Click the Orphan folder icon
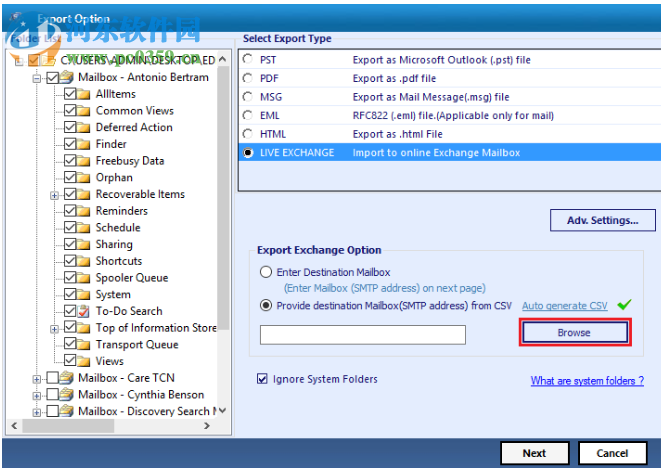 83,177
